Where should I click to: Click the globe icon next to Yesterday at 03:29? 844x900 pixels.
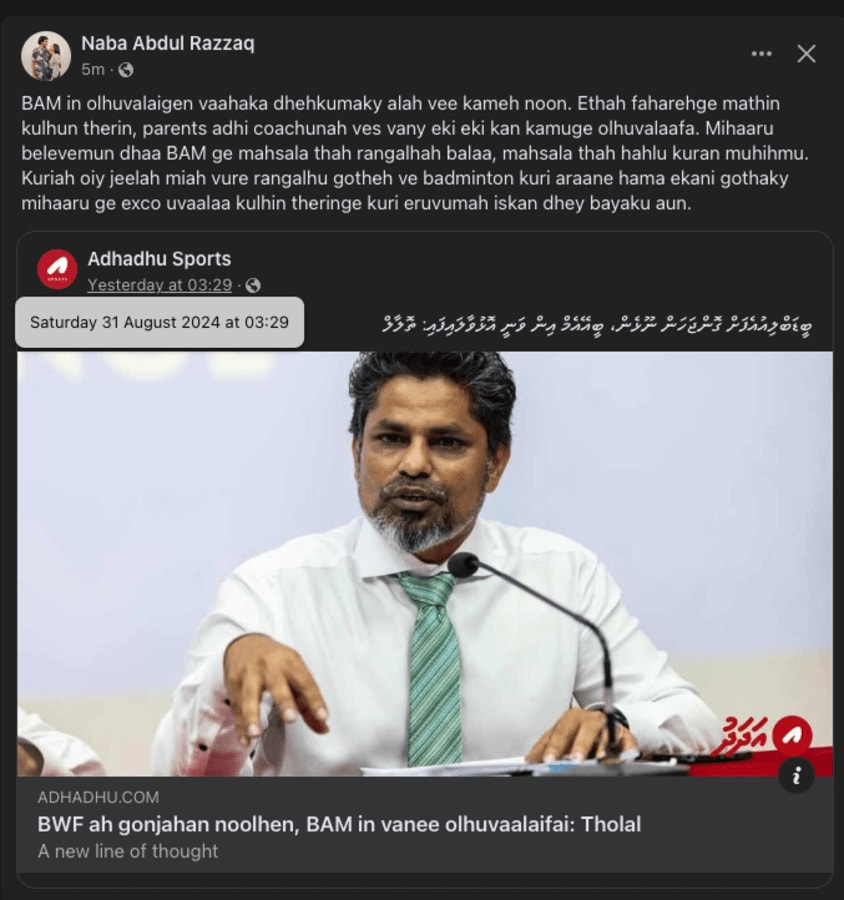coord(253,285)
